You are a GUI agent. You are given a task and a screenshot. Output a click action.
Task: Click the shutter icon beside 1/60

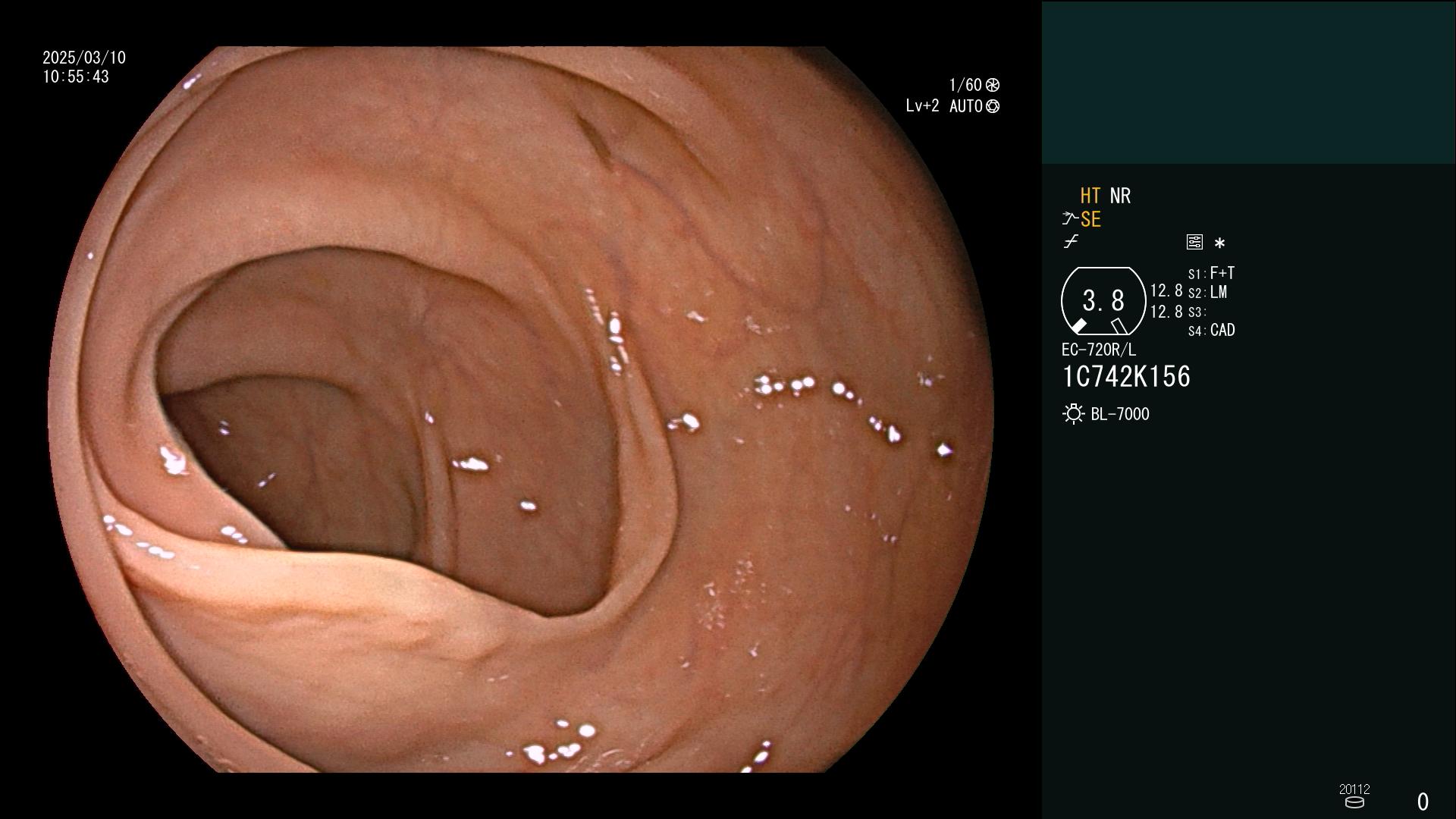(x=993, y=85)
